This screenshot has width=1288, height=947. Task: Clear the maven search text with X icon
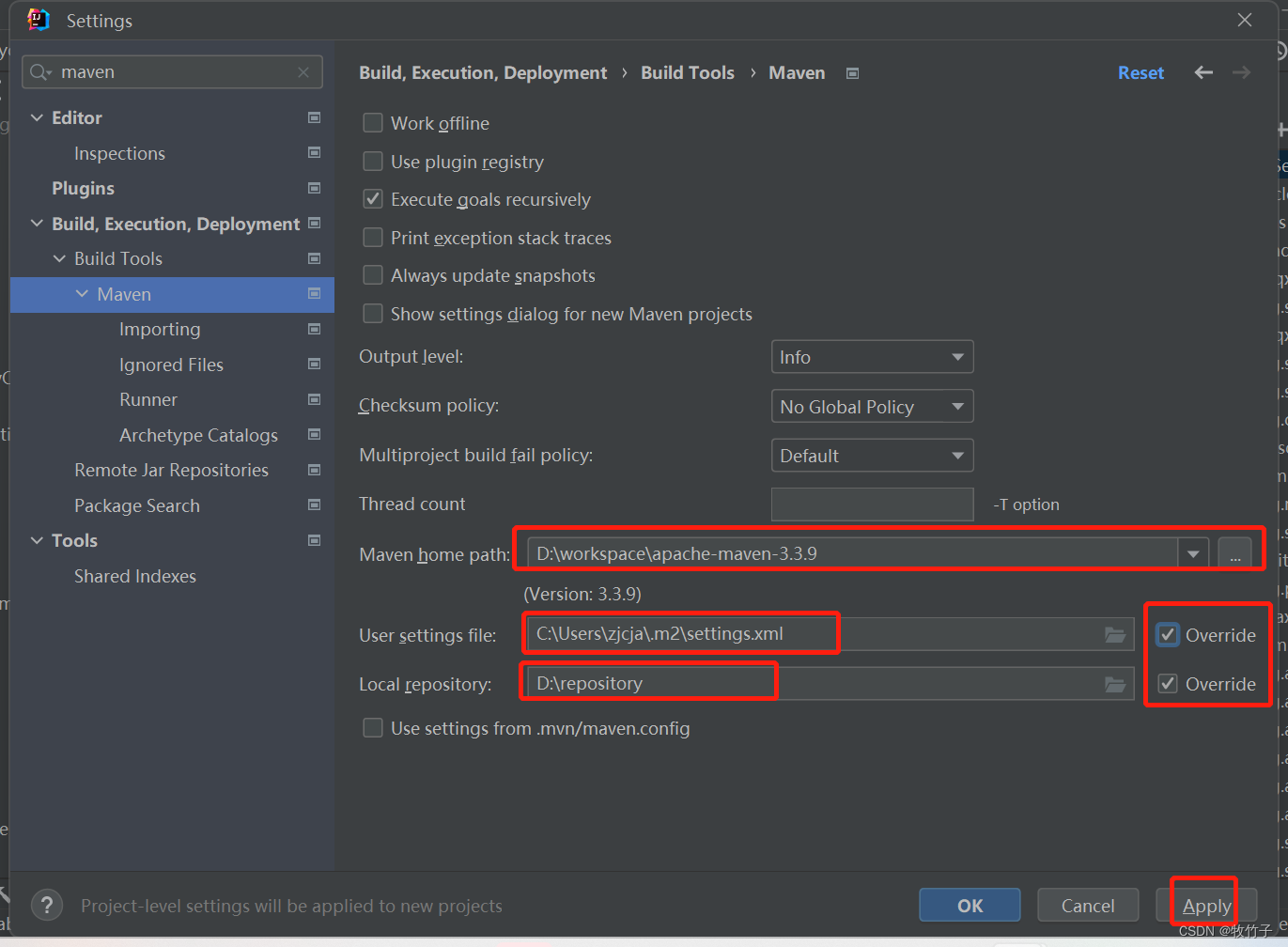coord(303,72)
